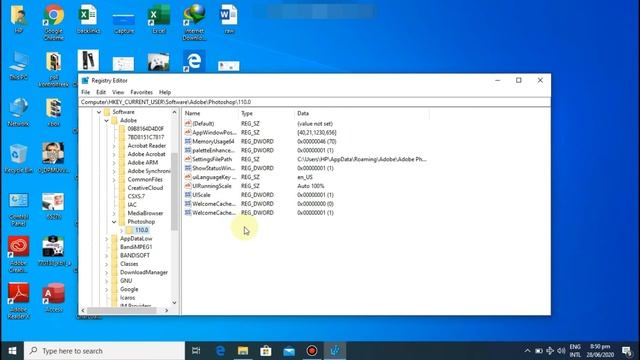Expand the 110.0 key node

(x=121, y=230)
